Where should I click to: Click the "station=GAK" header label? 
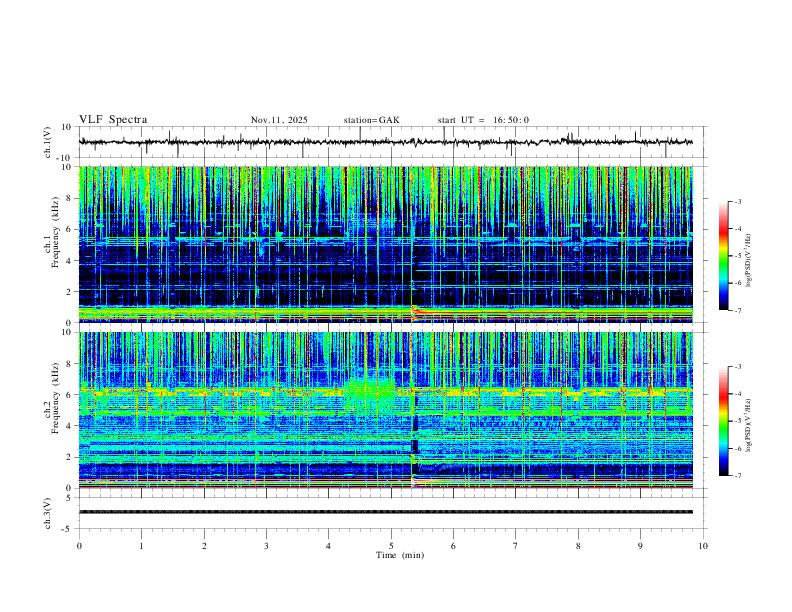[x=371, y=120]
